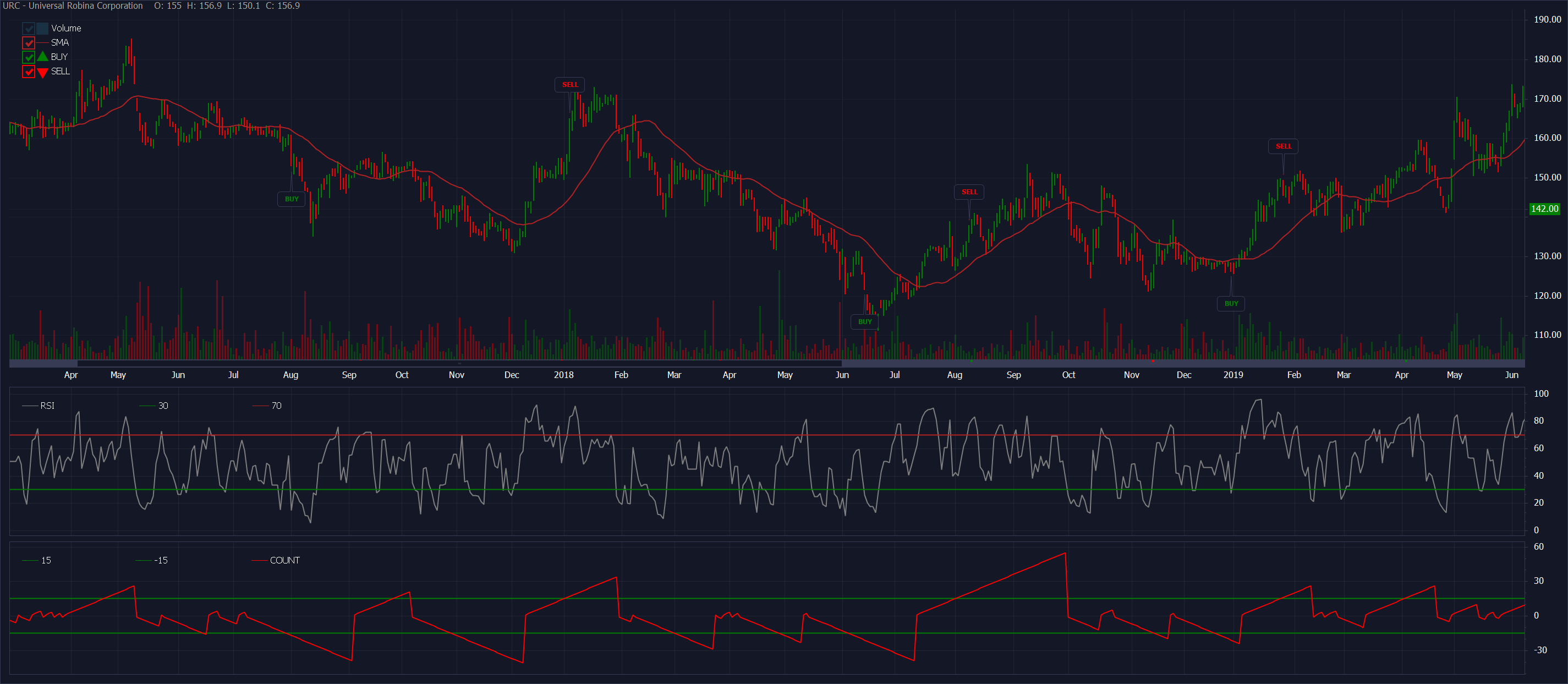
Task: Click the green 142.00 price label
Action: click(1544, 209)
